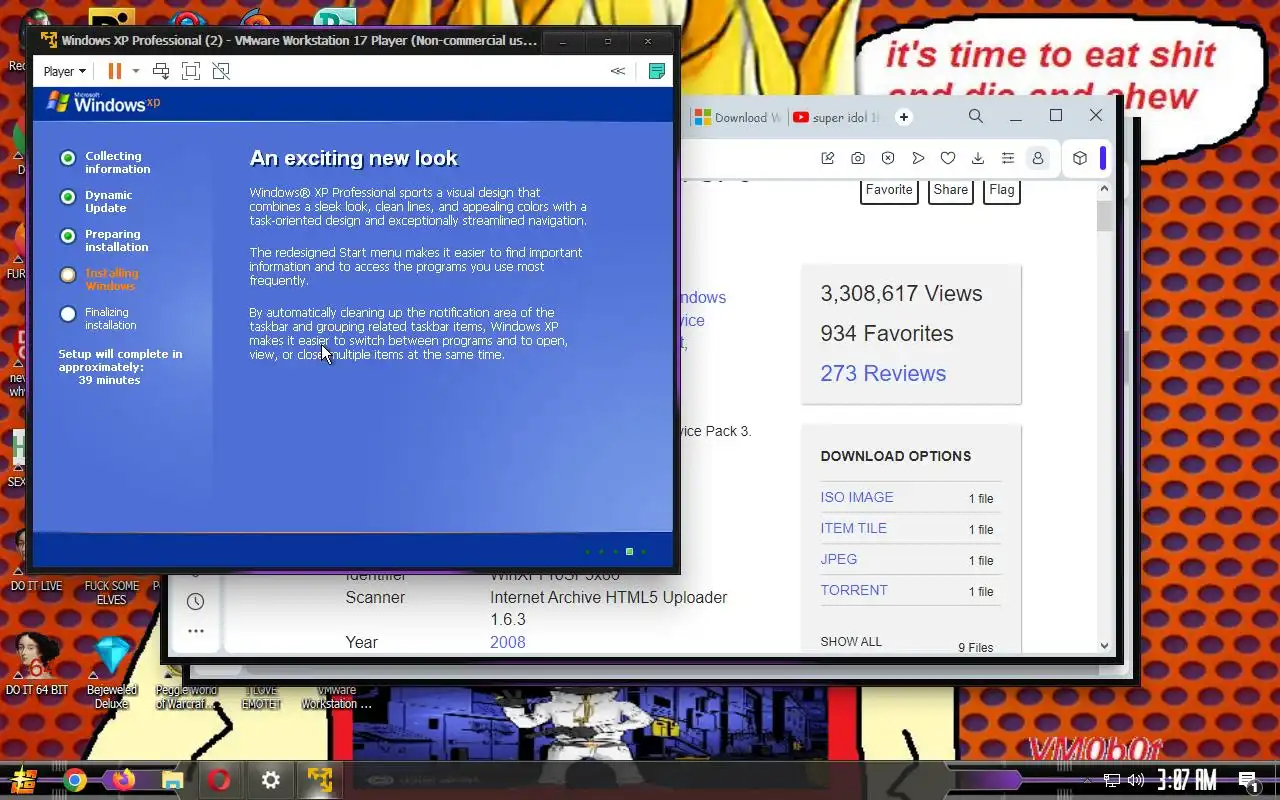This screenshot has width=1280, height=800.
Task: Open a new browser tab
Action: [904, 117]
